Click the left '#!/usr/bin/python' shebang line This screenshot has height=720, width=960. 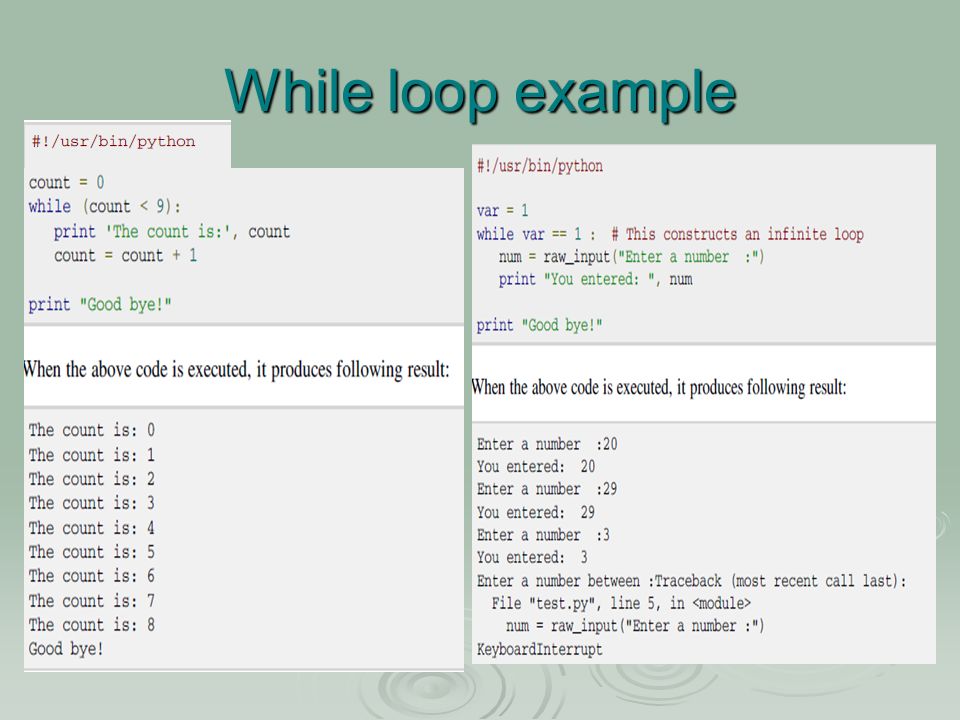[x=113, y=141]
